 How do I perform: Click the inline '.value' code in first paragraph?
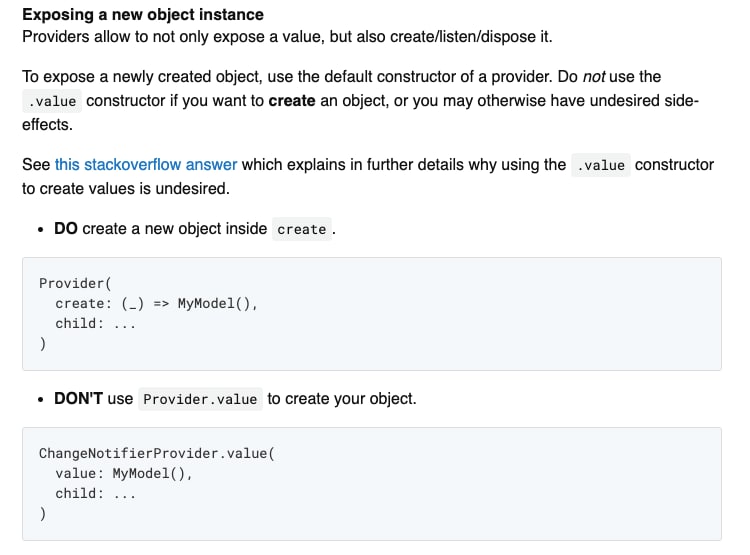52,101
